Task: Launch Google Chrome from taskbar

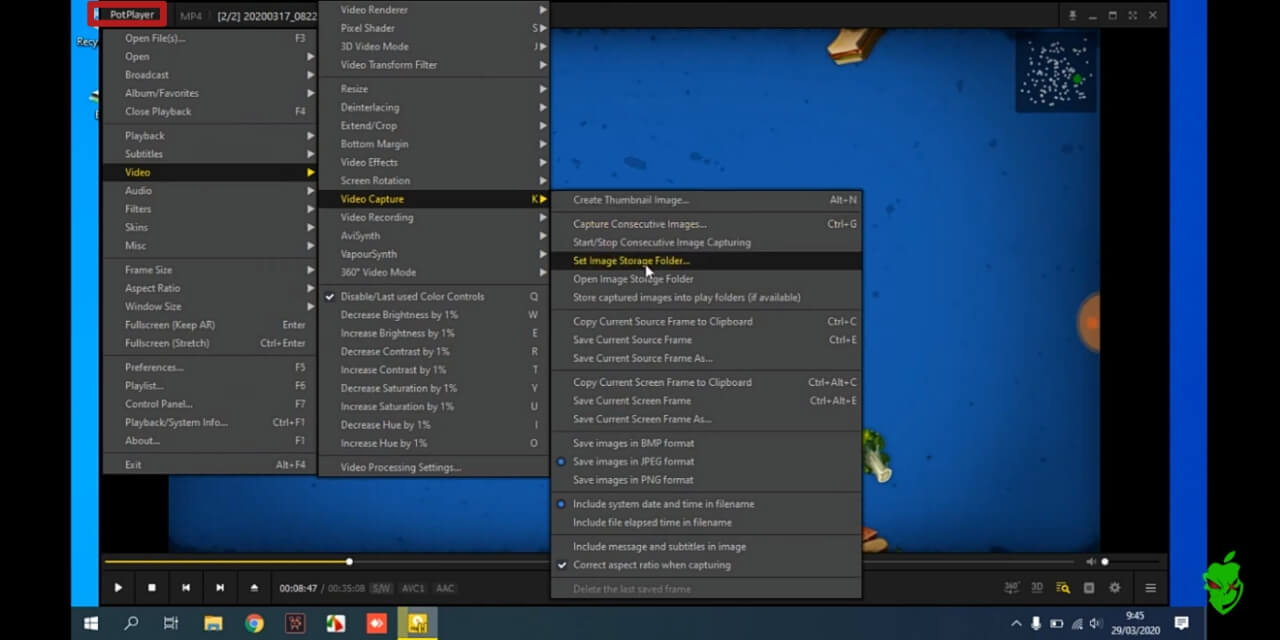Action: point(254,624)
